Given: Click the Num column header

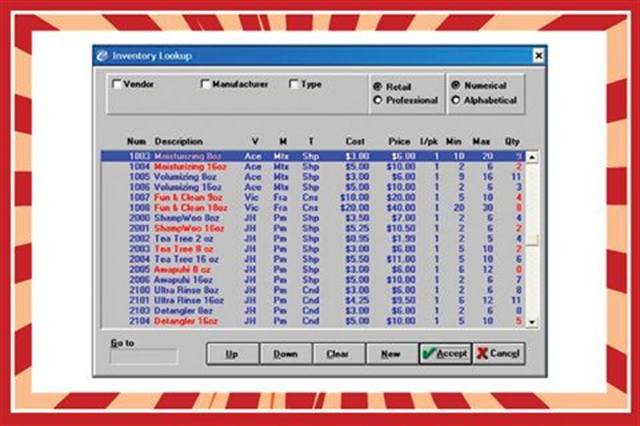Looking at the screenshot, I should [136, 142].
